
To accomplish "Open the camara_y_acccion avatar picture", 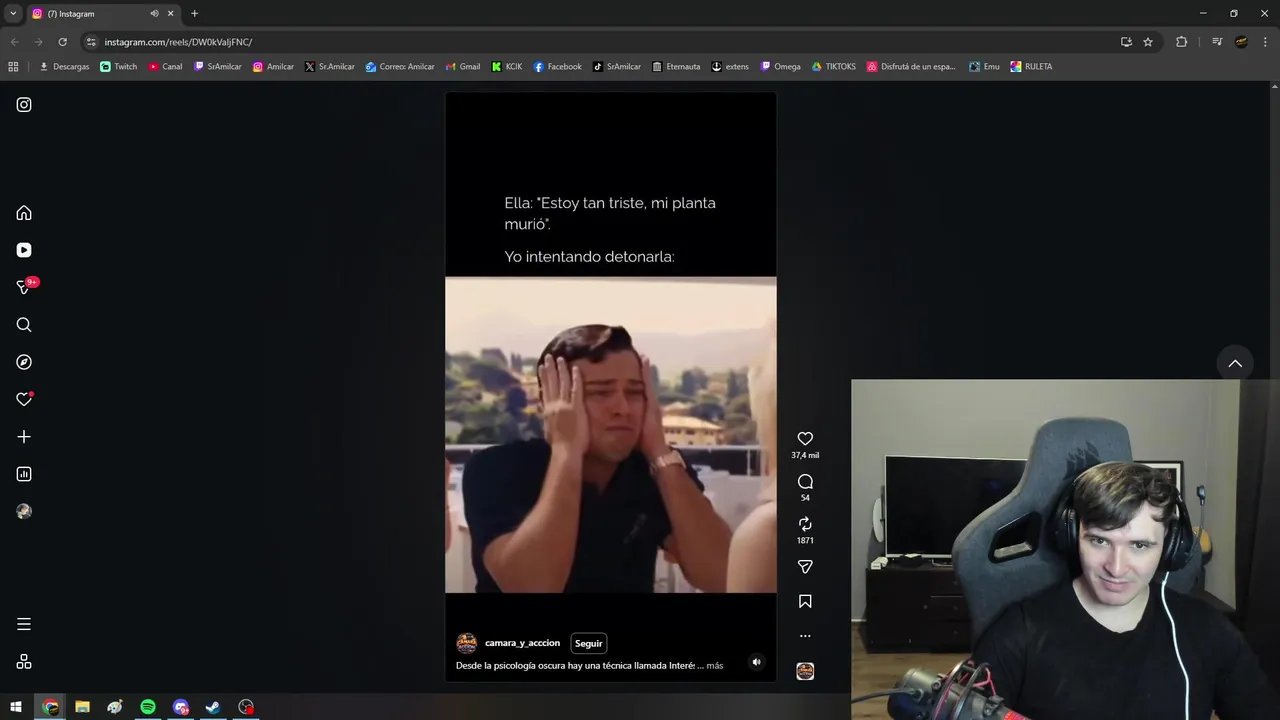I will click(466, 643).
